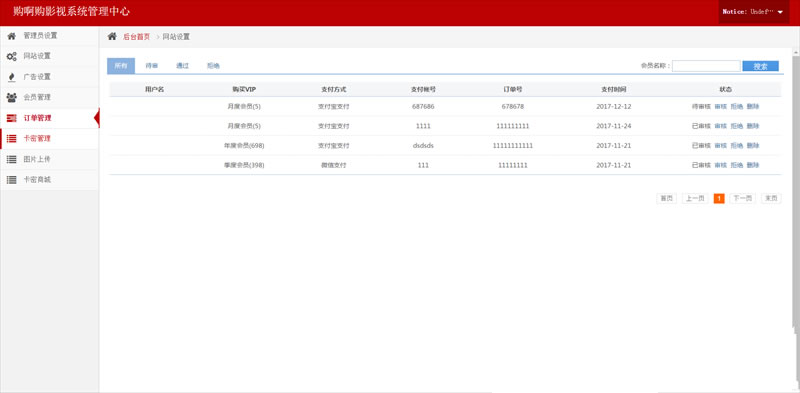The height and width of the screenshot is (393, 800).
Task: Click the 搜索 button
Action: point(760,66)
